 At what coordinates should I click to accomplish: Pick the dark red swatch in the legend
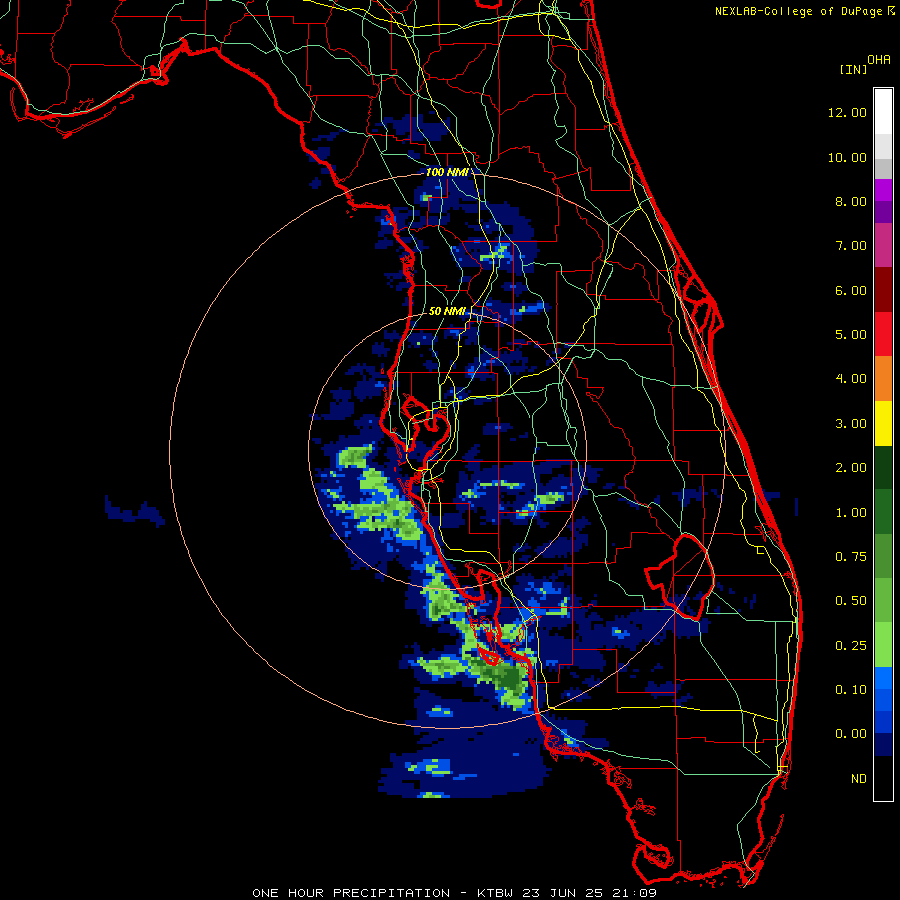coord(883,290)
